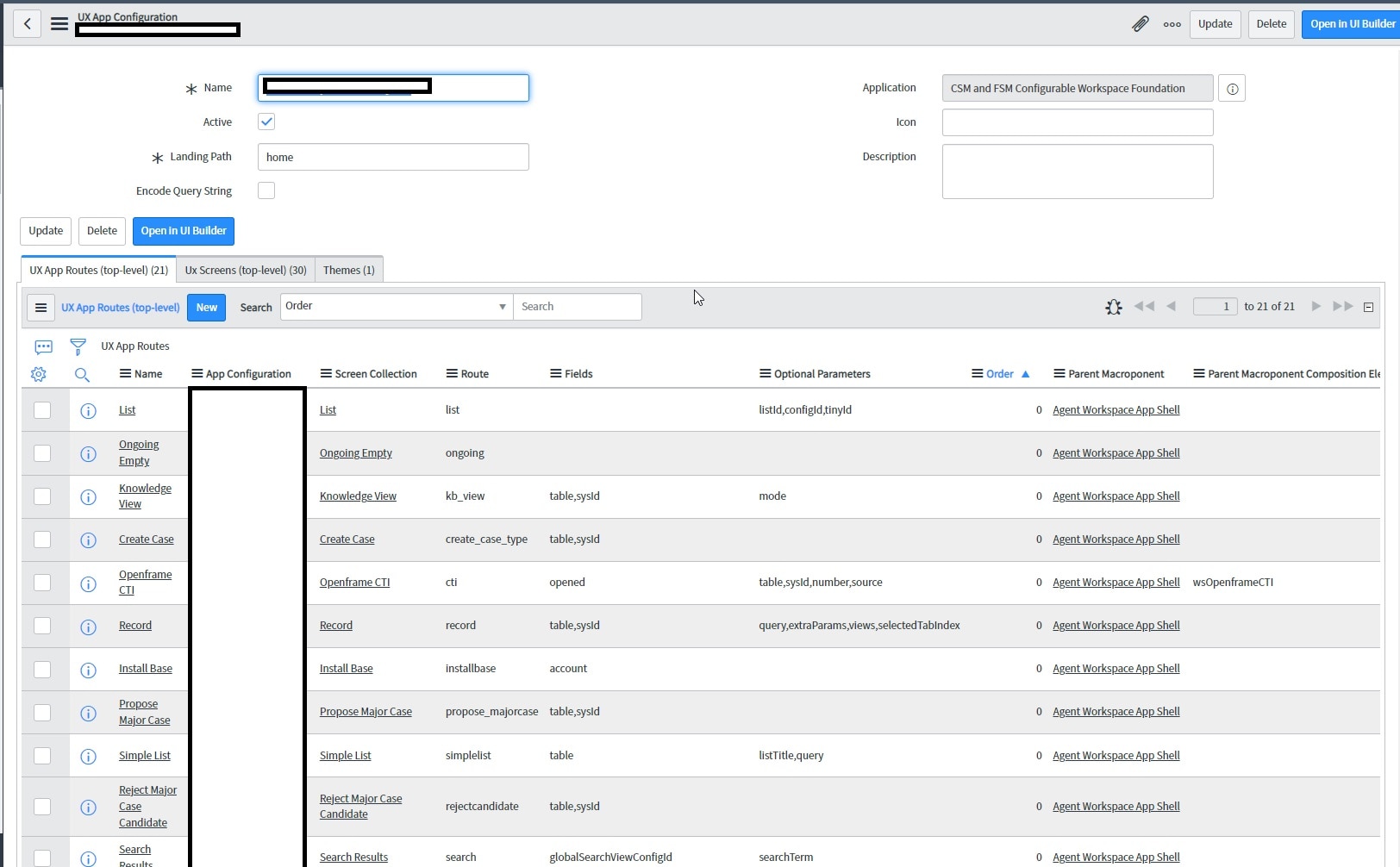Open the UX App Routes list menu
The width and height of the screenshot is (1400, 867).
[x=41, y=308]
